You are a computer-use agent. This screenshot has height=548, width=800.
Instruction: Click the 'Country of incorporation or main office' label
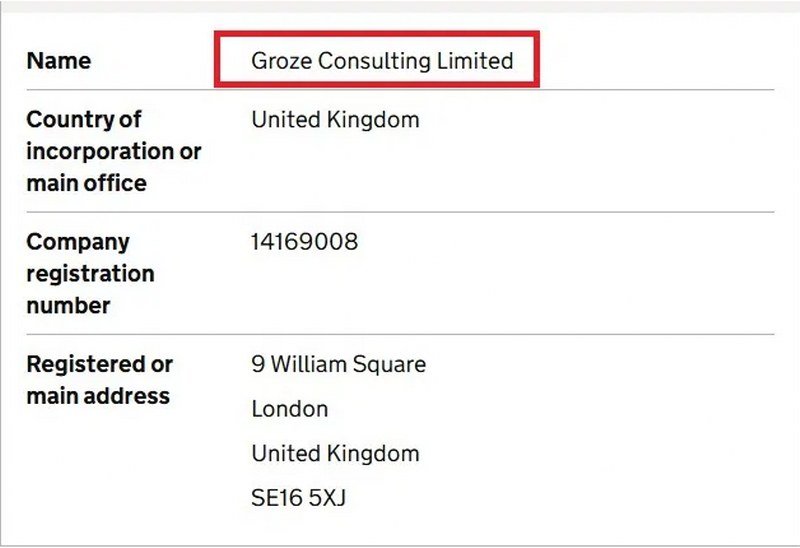pyautogui.click(x=113, y=151)
